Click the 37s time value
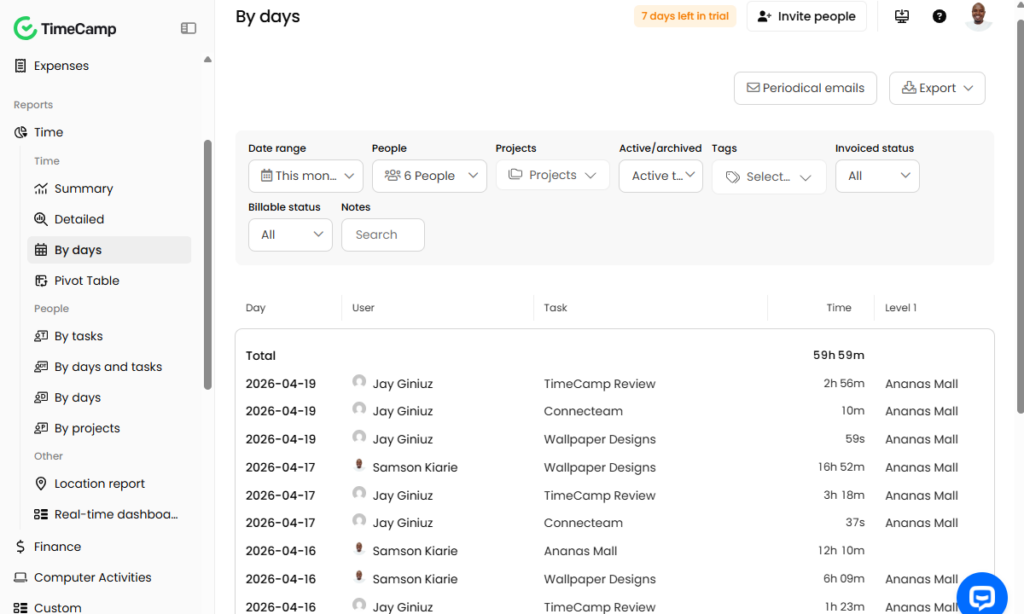This screenshot has width=1024, height=614. [855, 523]
